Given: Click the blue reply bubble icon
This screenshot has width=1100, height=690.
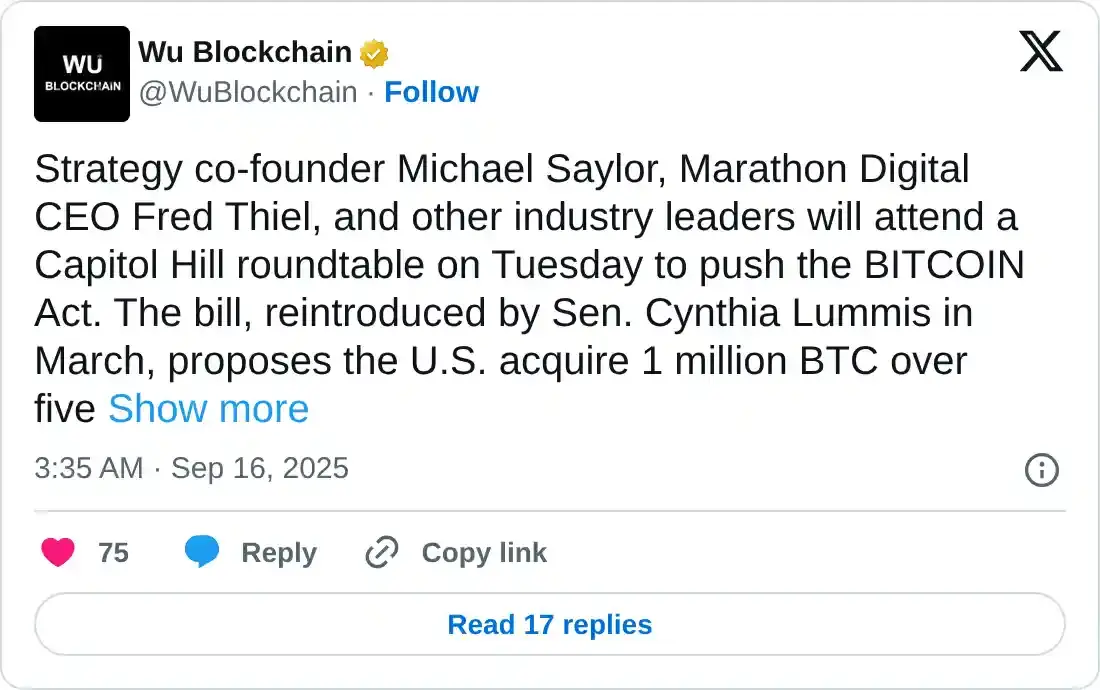Looking at the screenshot, I should tap(202, 552).
